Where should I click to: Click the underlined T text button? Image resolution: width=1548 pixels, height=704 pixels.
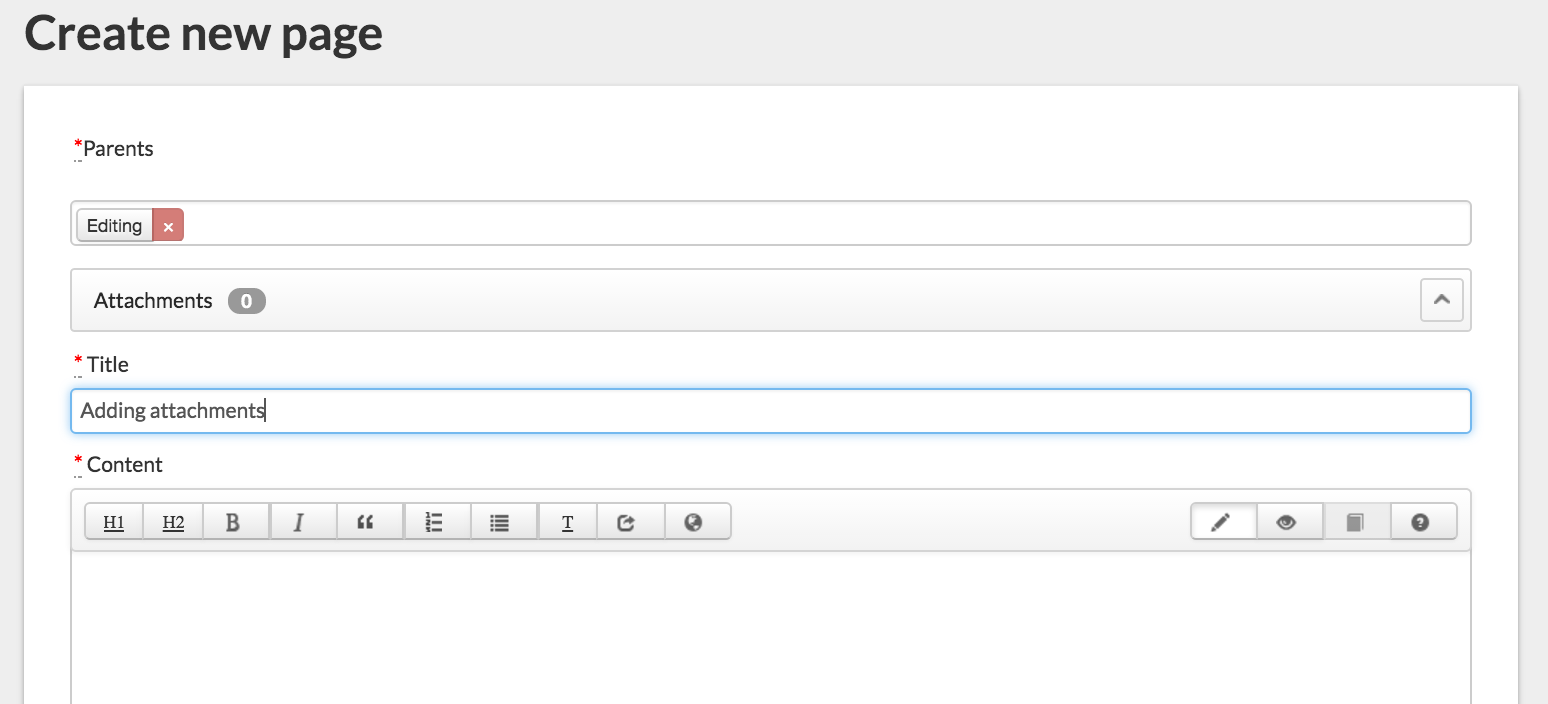click(x=567, y=522)
